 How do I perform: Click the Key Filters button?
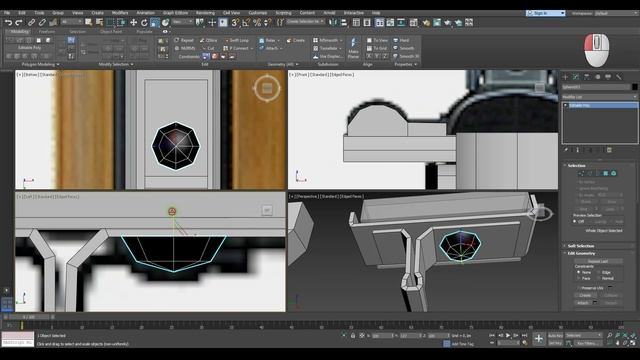click(588, 343)
